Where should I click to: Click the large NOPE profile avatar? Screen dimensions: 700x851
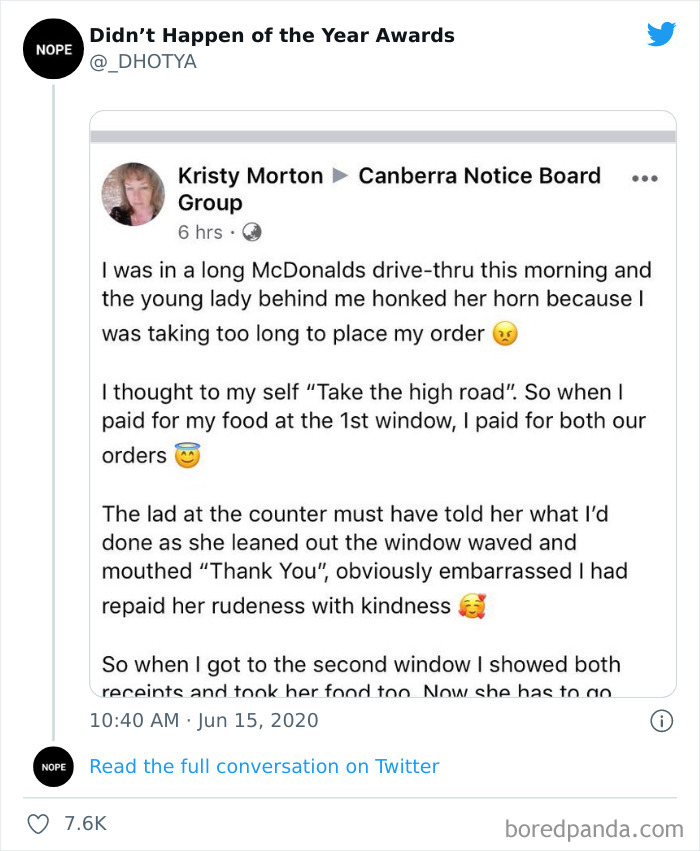(x=54, y=48)
